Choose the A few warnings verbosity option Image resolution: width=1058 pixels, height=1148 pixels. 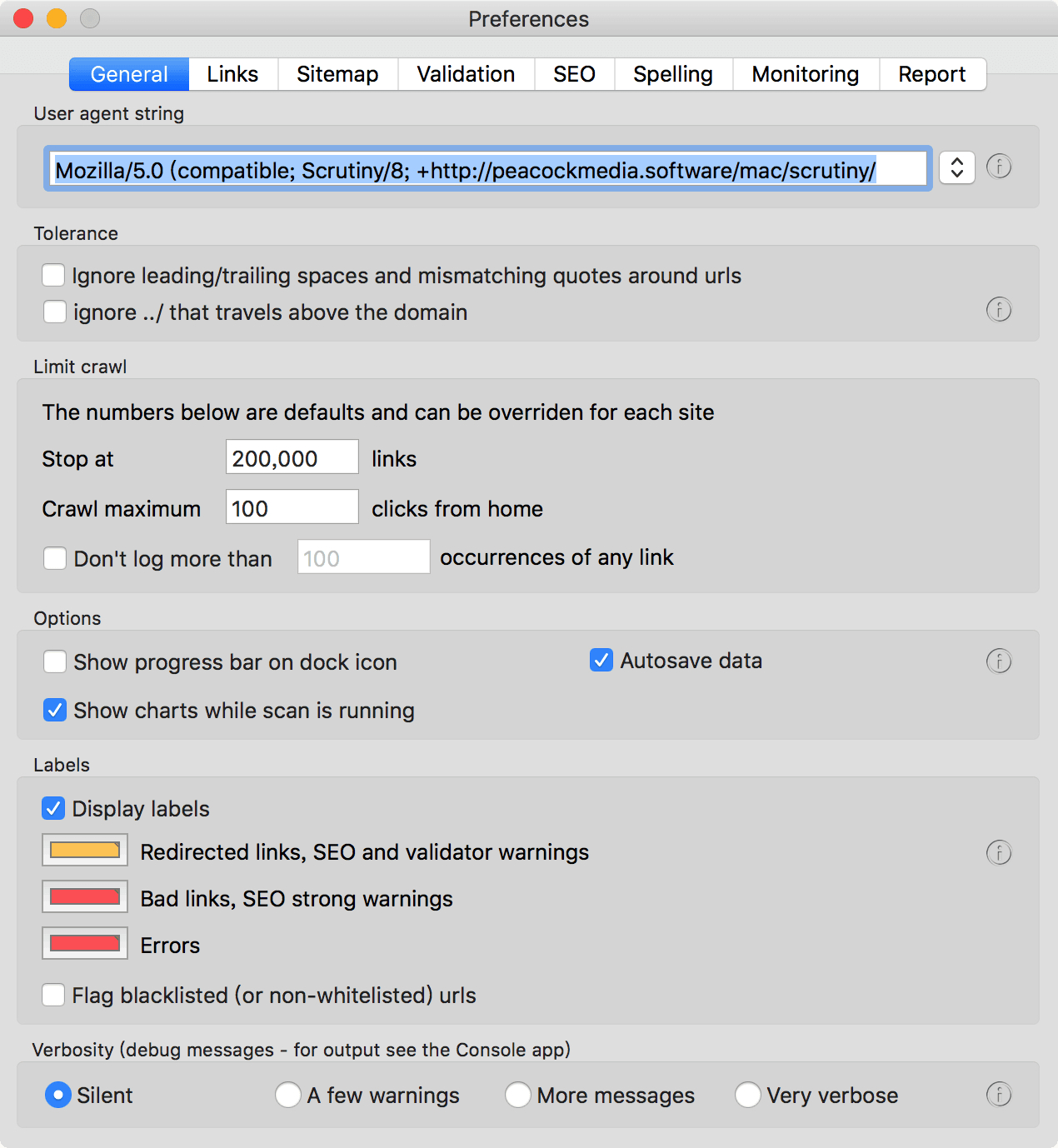click(x=288, y=1095)
